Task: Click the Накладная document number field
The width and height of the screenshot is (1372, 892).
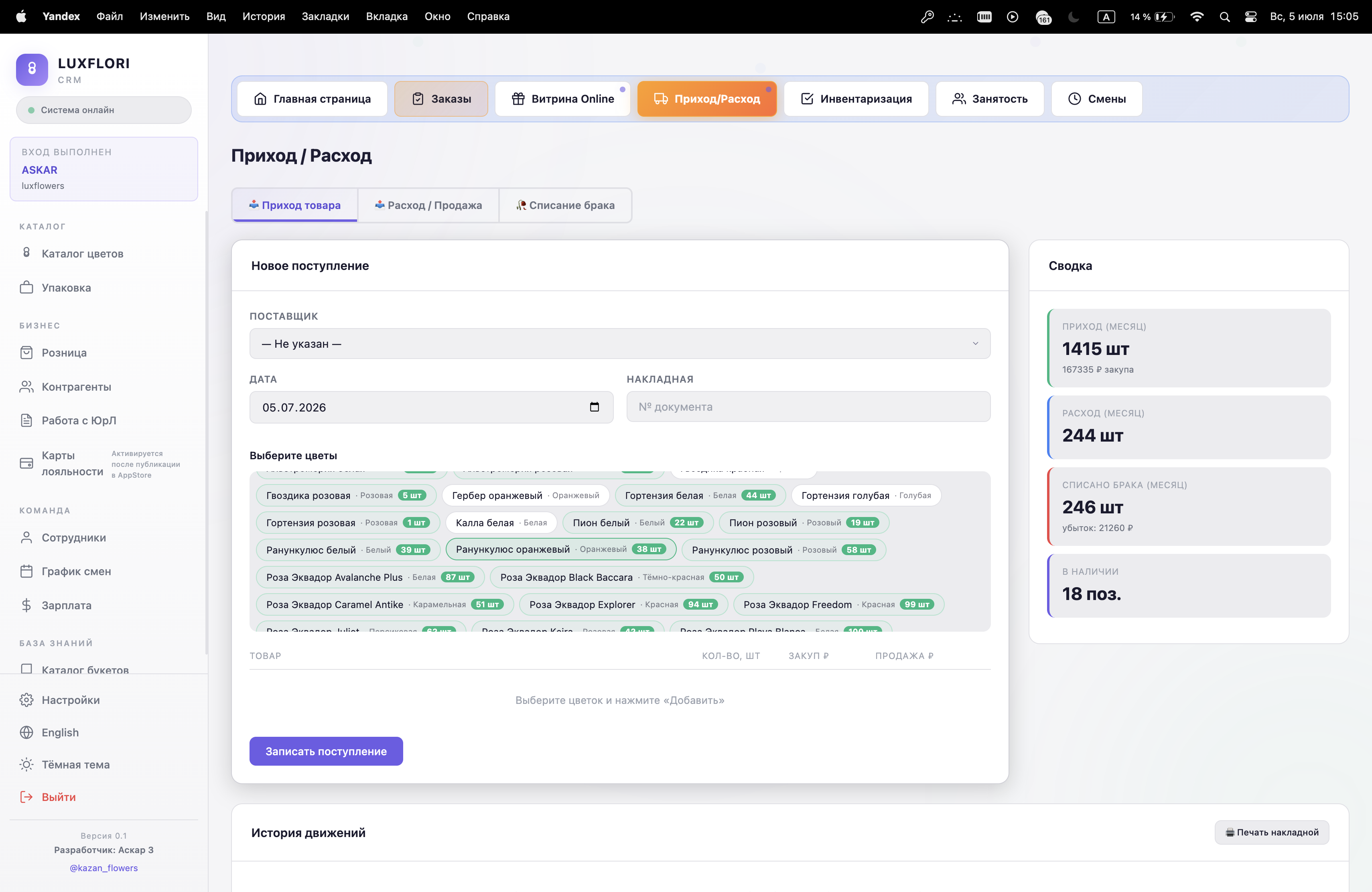Action: tap(808, 407)
